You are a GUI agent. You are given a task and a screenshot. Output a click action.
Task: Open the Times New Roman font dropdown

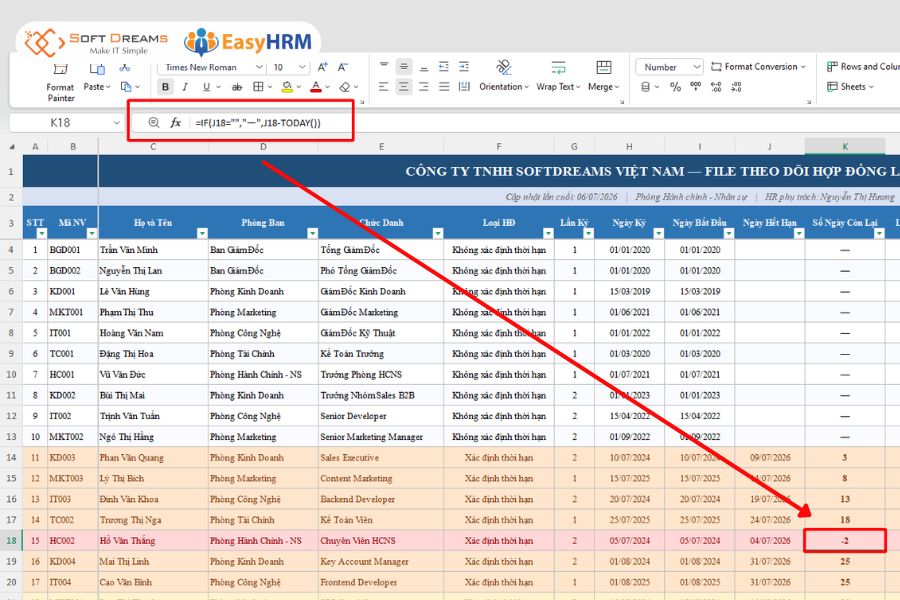pos(259,67)
